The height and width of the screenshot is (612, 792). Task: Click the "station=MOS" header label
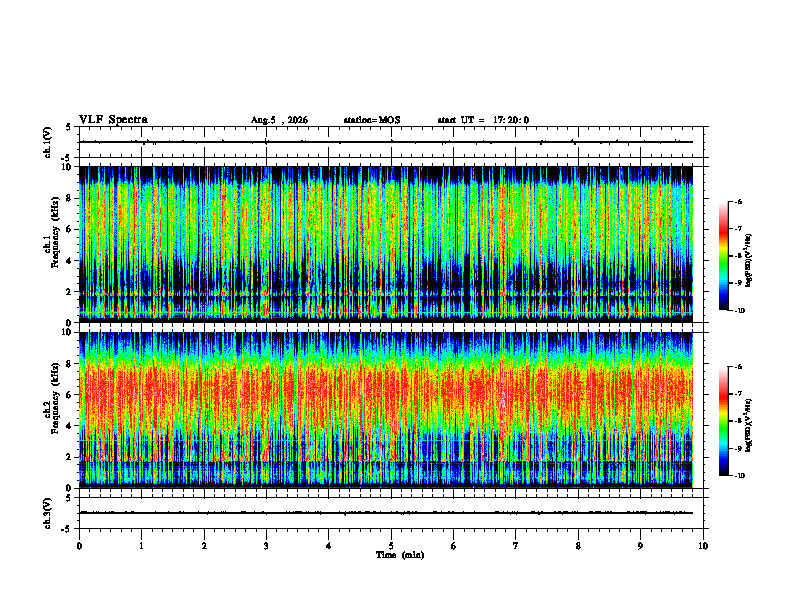point(372,120)
